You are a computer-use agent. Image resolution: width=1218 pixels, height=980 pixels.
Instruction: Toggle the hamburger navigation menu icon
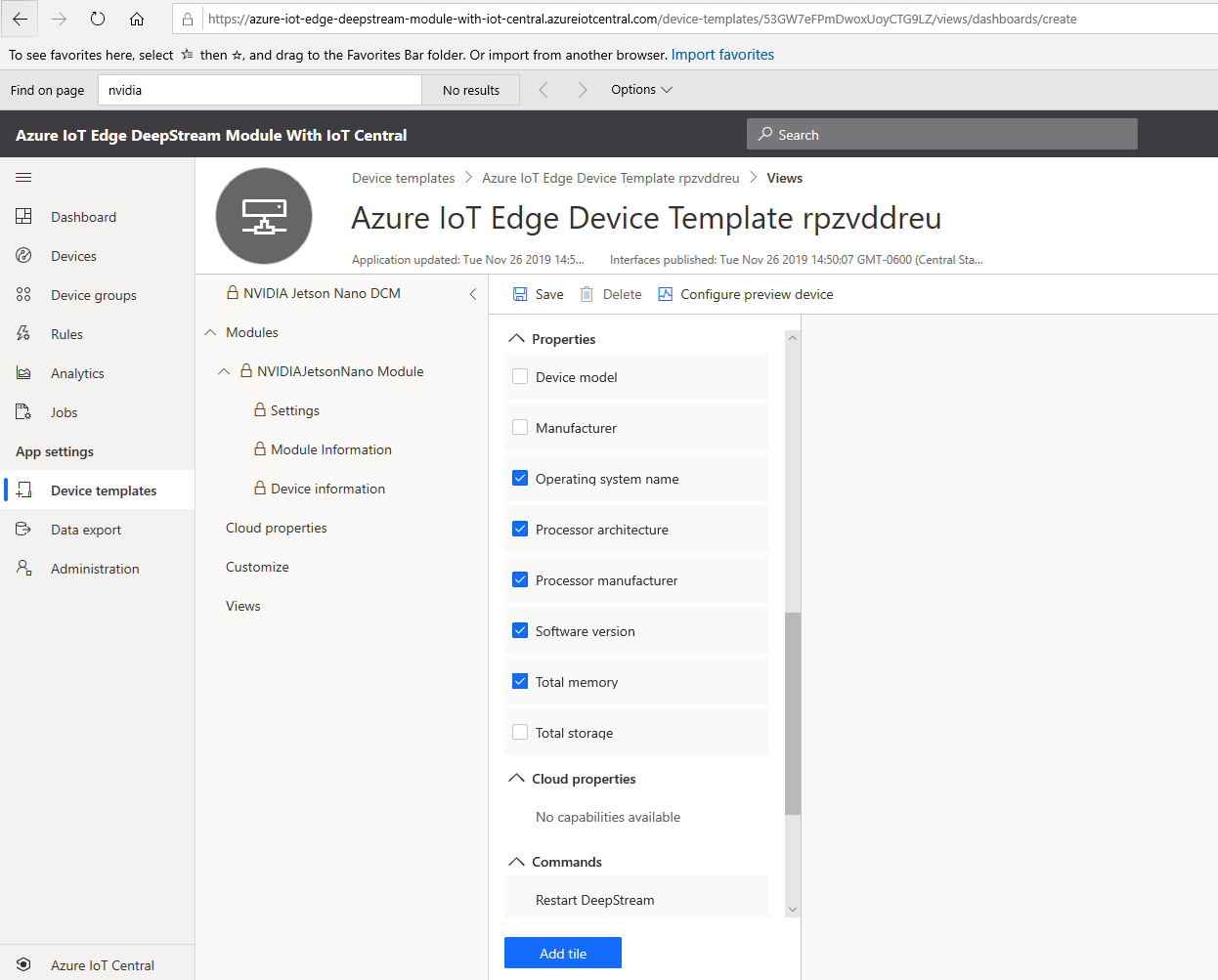(23, 178)
